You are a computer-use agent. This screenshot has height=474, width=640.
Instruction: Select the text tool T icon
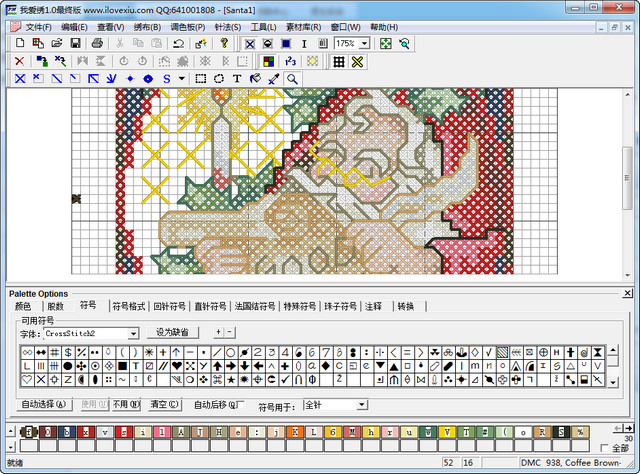click(237, 78)
